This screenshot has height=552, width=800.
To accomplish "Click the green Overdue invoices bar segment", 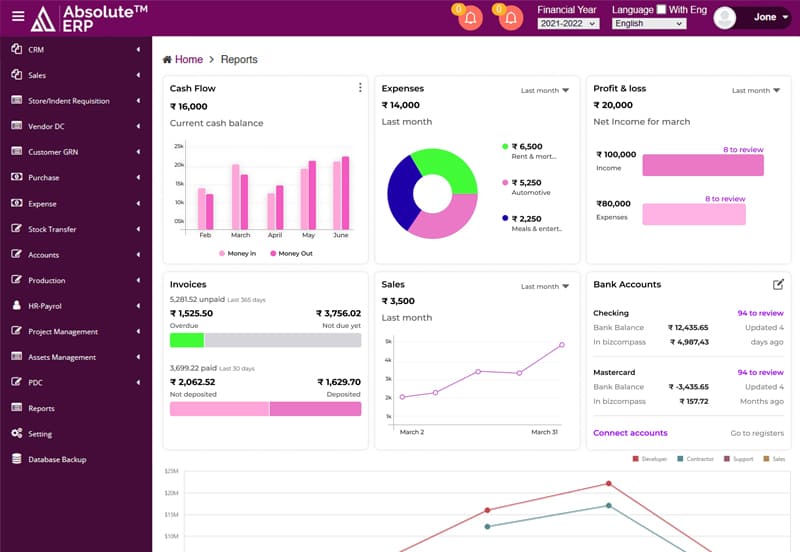I will [x=187, y=340].
